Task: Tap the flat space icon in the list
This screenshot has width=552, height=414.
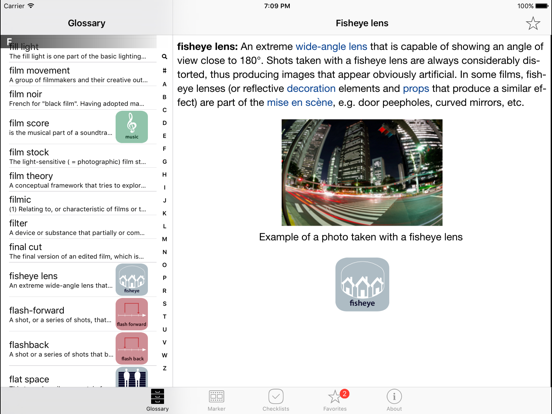Action: coord(132,377)
